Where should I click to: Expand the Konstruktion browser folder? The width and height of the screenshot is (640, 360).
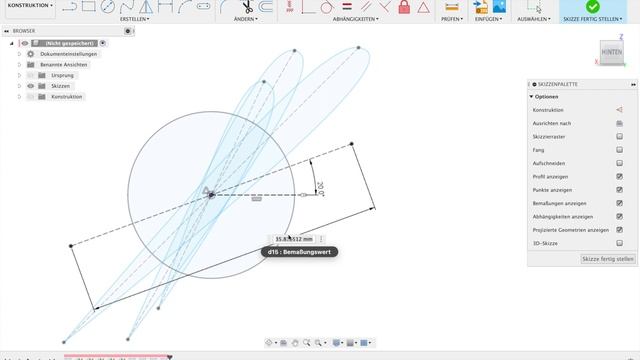click(x=19, y=97)
